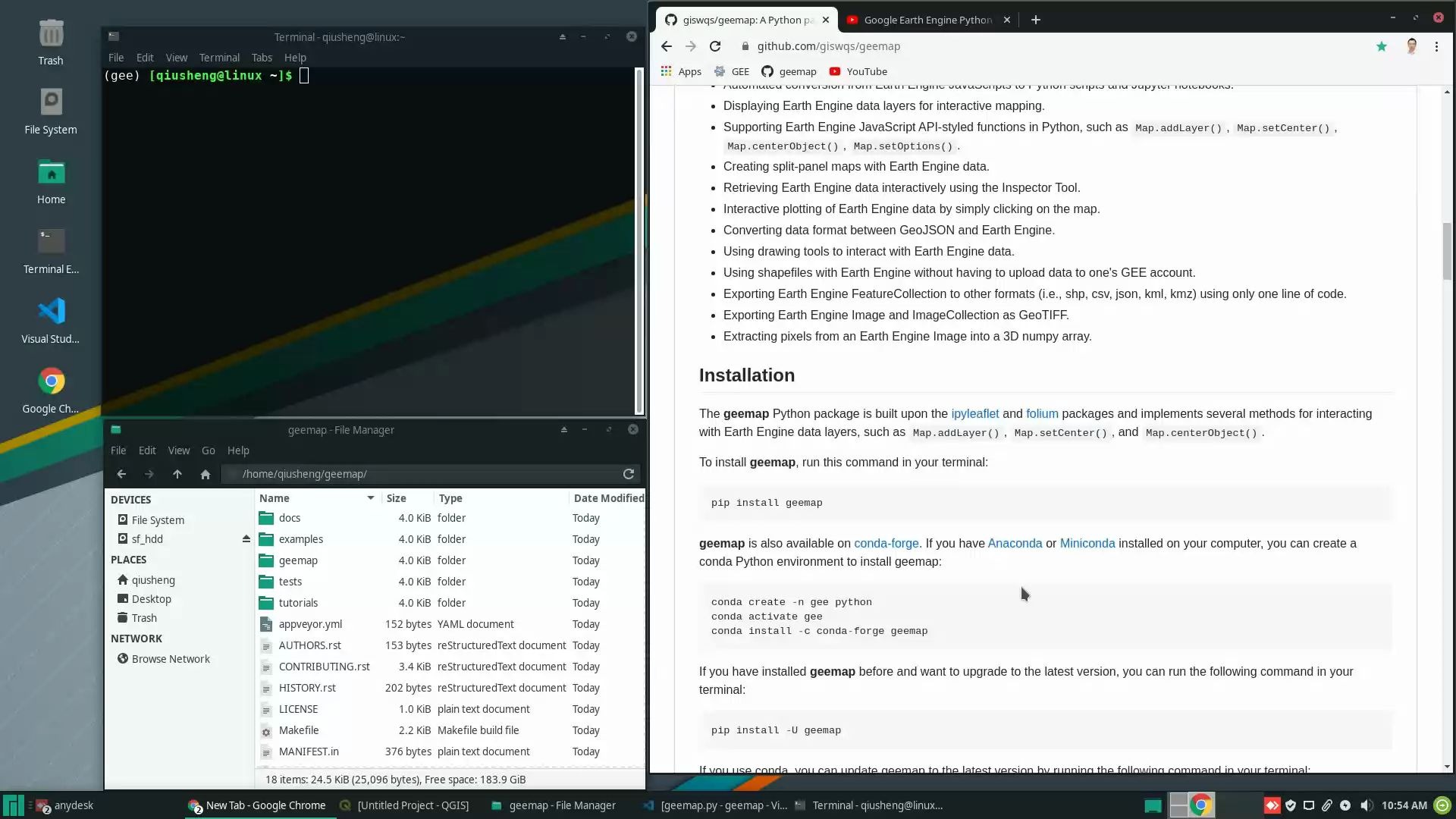Select the appveyor.yml file
This screenshot has height=819, width=1456.
310,624
